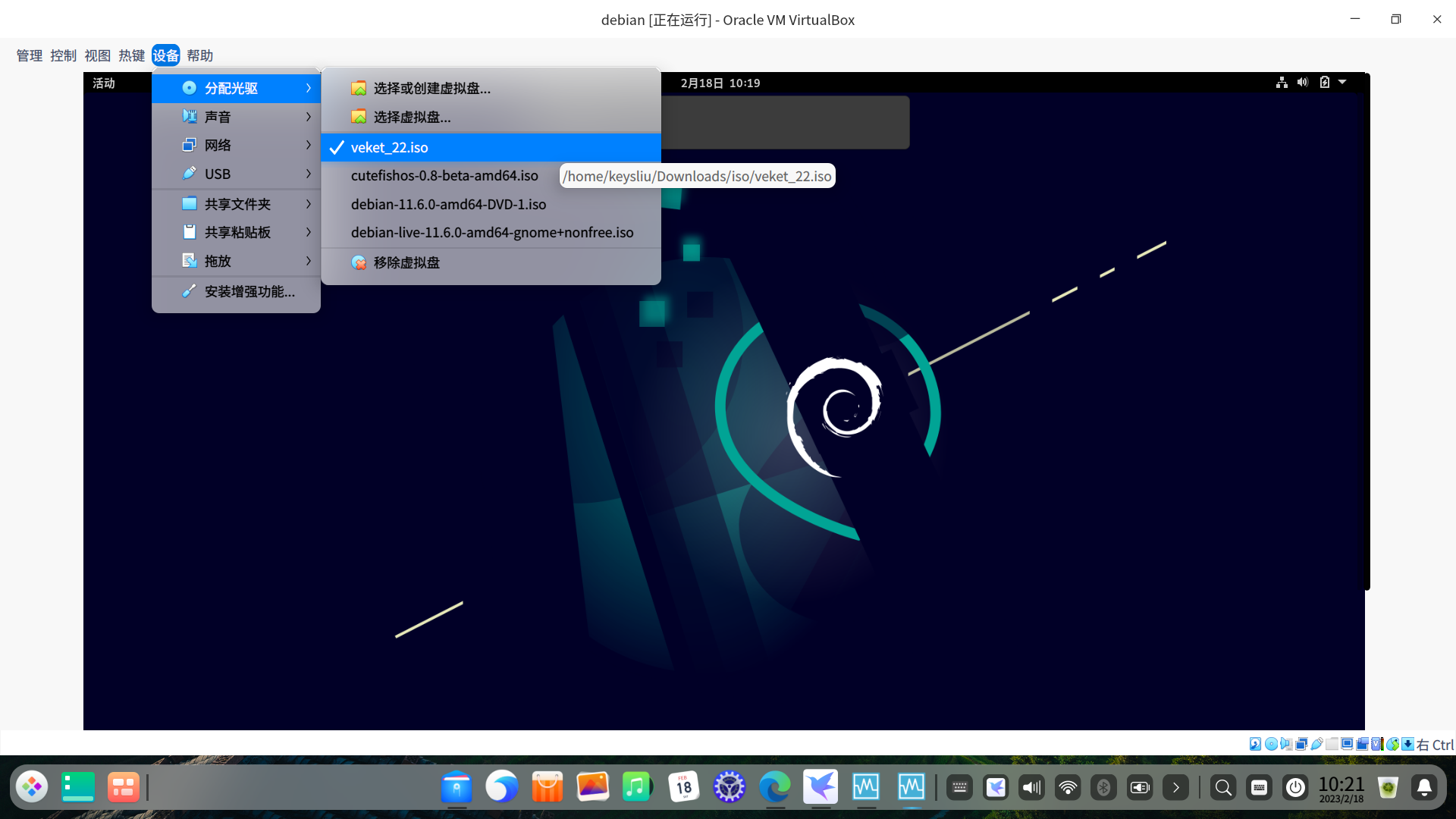Image resolution: width=1456 pixels, height=819 pixels.
Task: Click the 安装增强功能 wrench icon
Action: pos(189,291)
